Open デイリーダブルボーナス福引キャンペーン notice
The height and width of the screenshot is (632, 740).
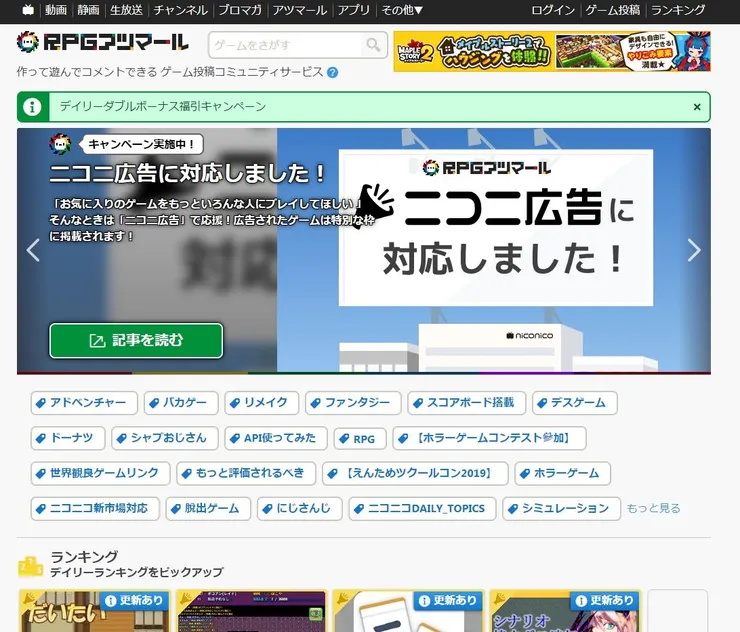tap(163, 107)
